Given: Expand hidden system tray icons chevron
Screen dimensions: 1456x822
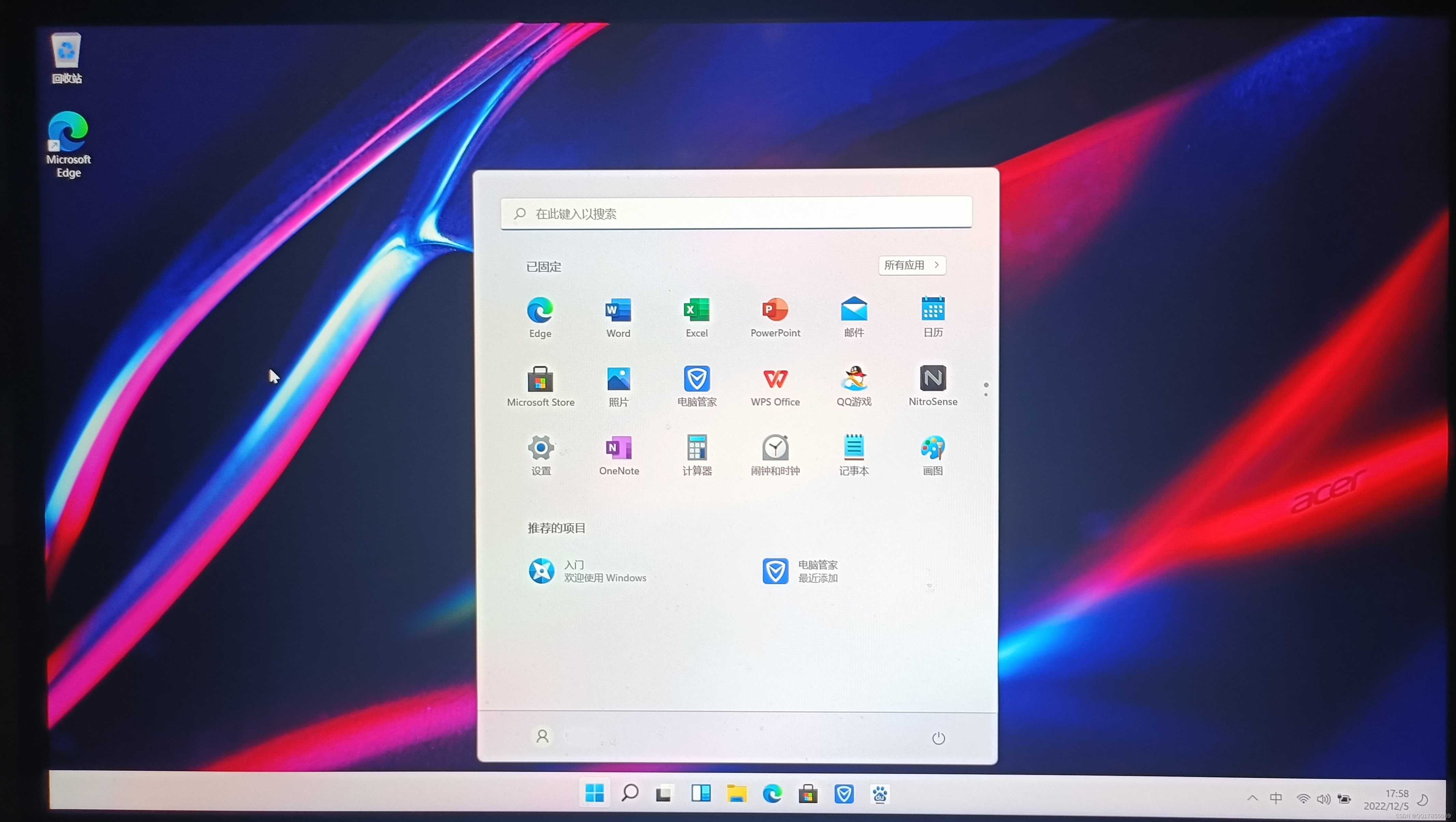Looking at the screenshot, I should [x=1252, y=798].
